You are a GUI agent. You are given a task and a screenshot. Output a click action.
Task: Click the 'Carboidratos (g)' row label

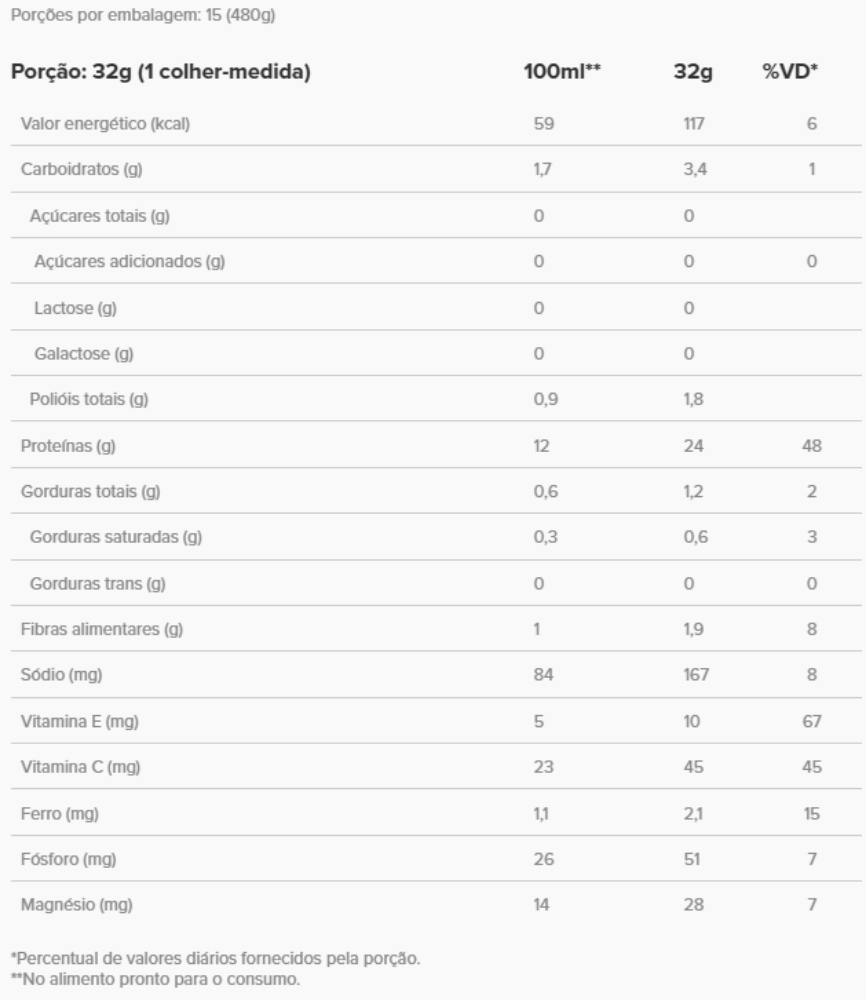tap(82, 170)
